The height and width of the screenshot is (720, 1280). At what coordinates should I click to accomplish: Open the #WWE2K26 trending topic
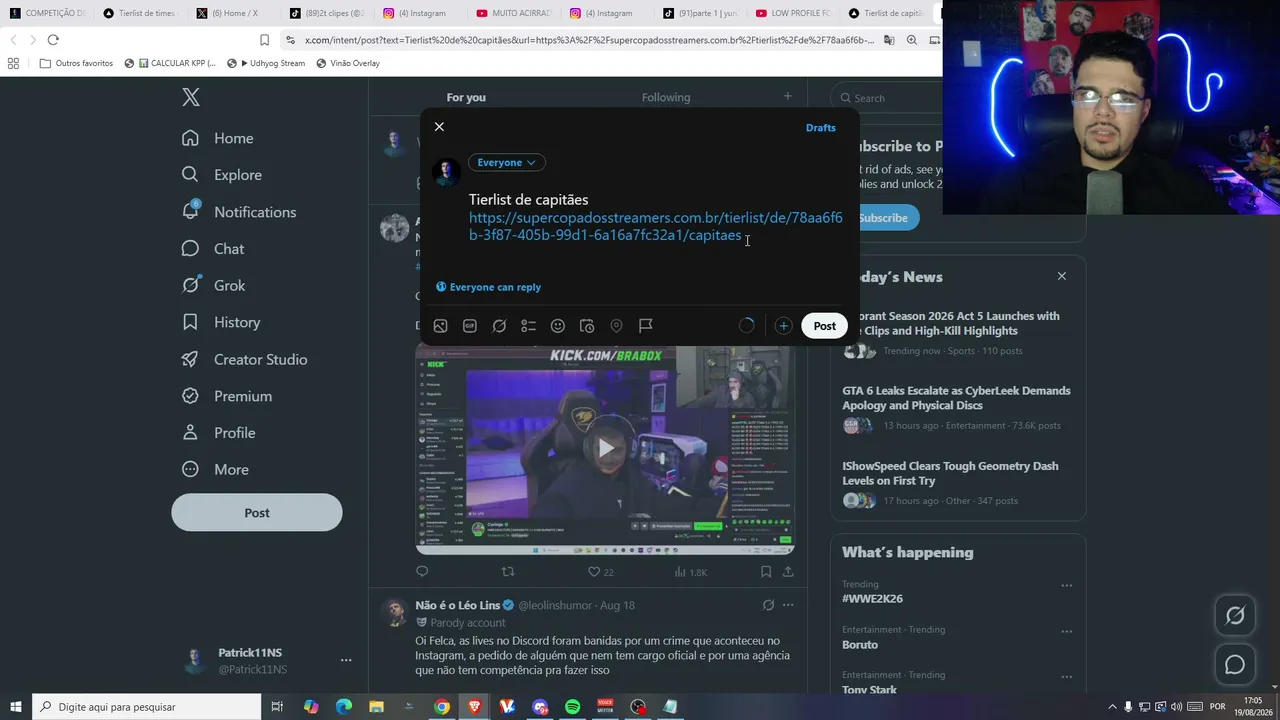[872, 599]
